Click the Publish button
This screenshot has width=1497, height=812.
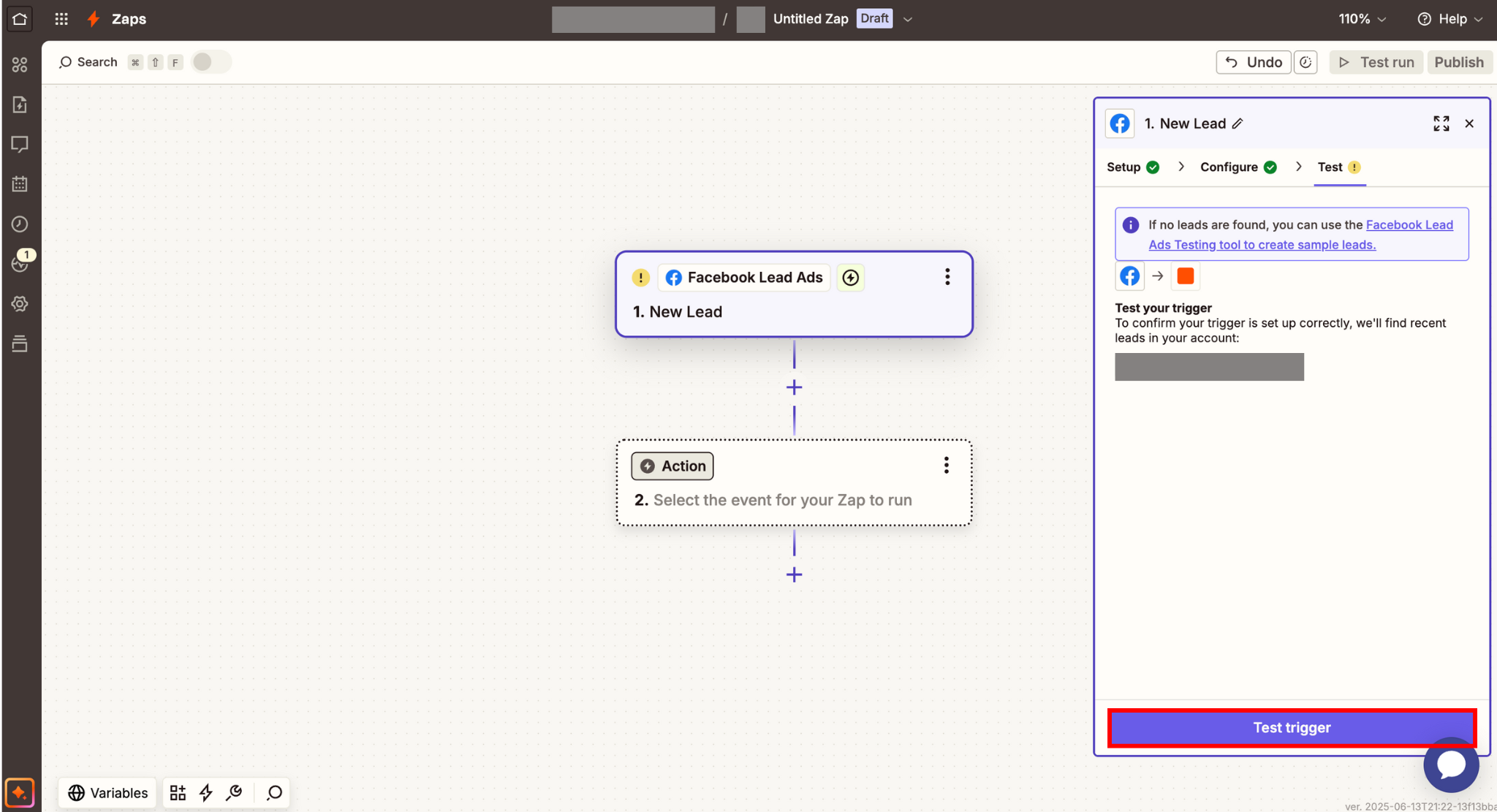click(1459, 62)
